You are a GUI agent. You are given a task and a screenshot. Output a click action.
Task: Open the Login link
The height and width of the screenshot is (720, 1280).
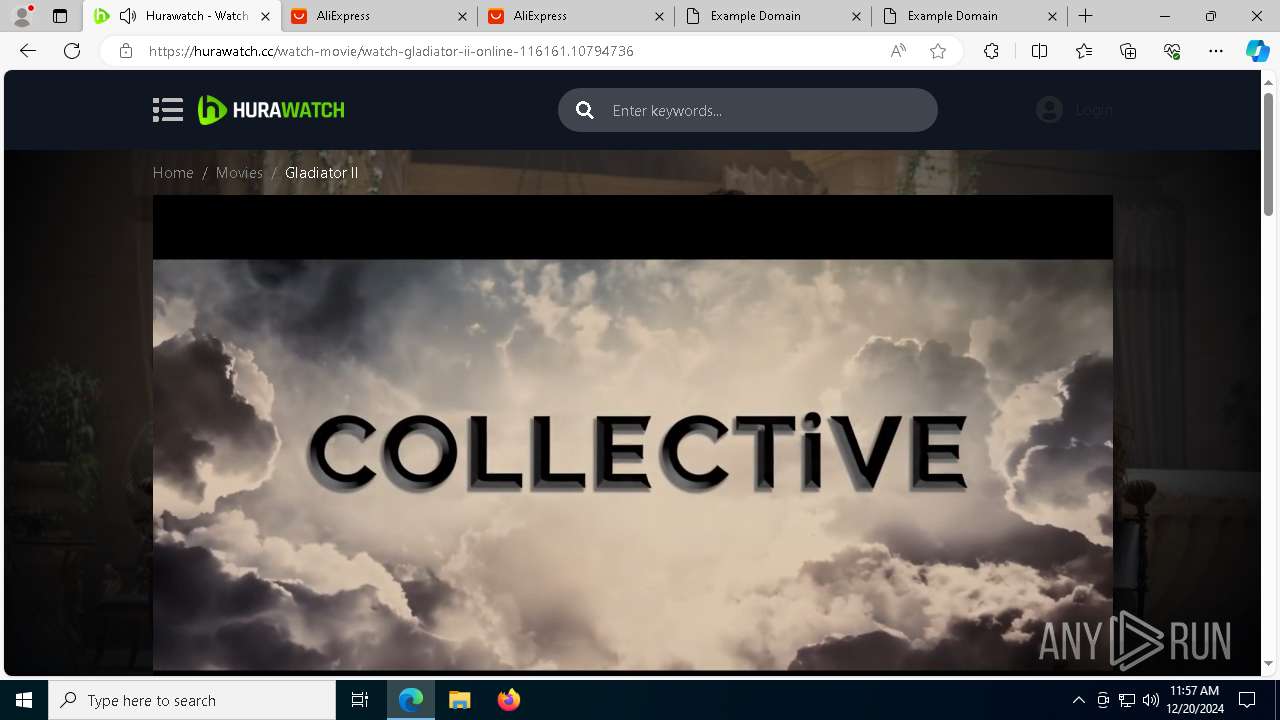click(x=1094, y=110)
